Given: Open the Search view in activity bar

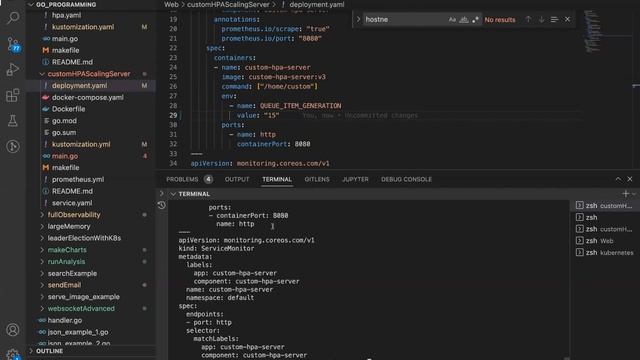Looking at the screenshot, I should tap(13, 18).
